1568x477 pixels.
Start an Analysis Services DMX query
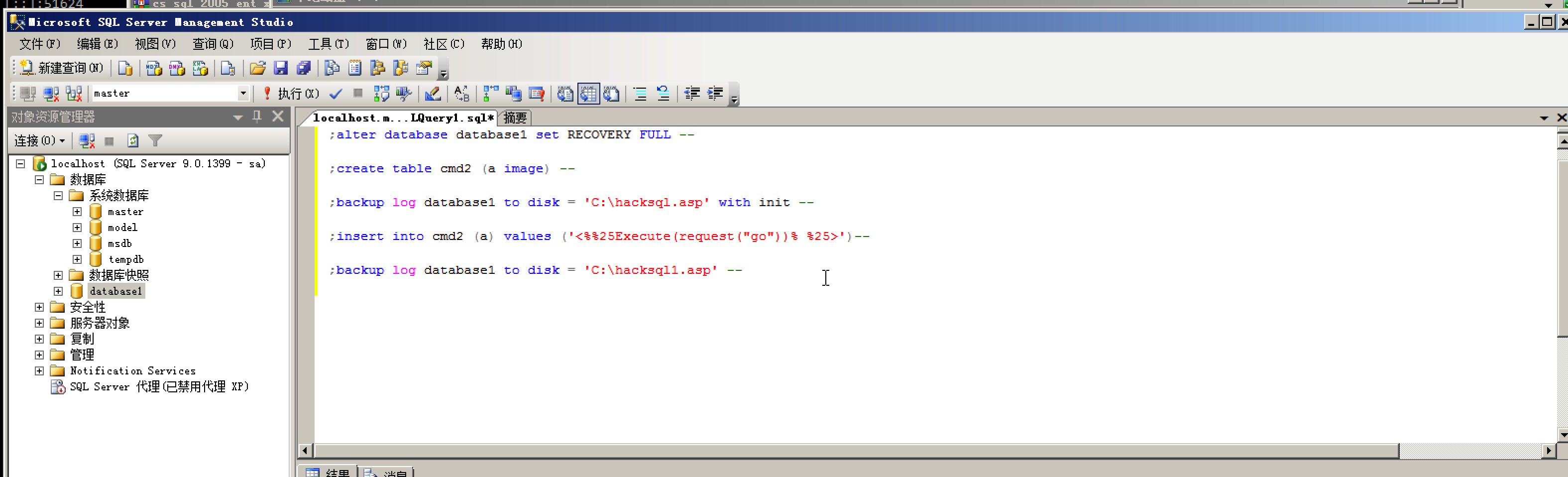(x=177, y=68)
